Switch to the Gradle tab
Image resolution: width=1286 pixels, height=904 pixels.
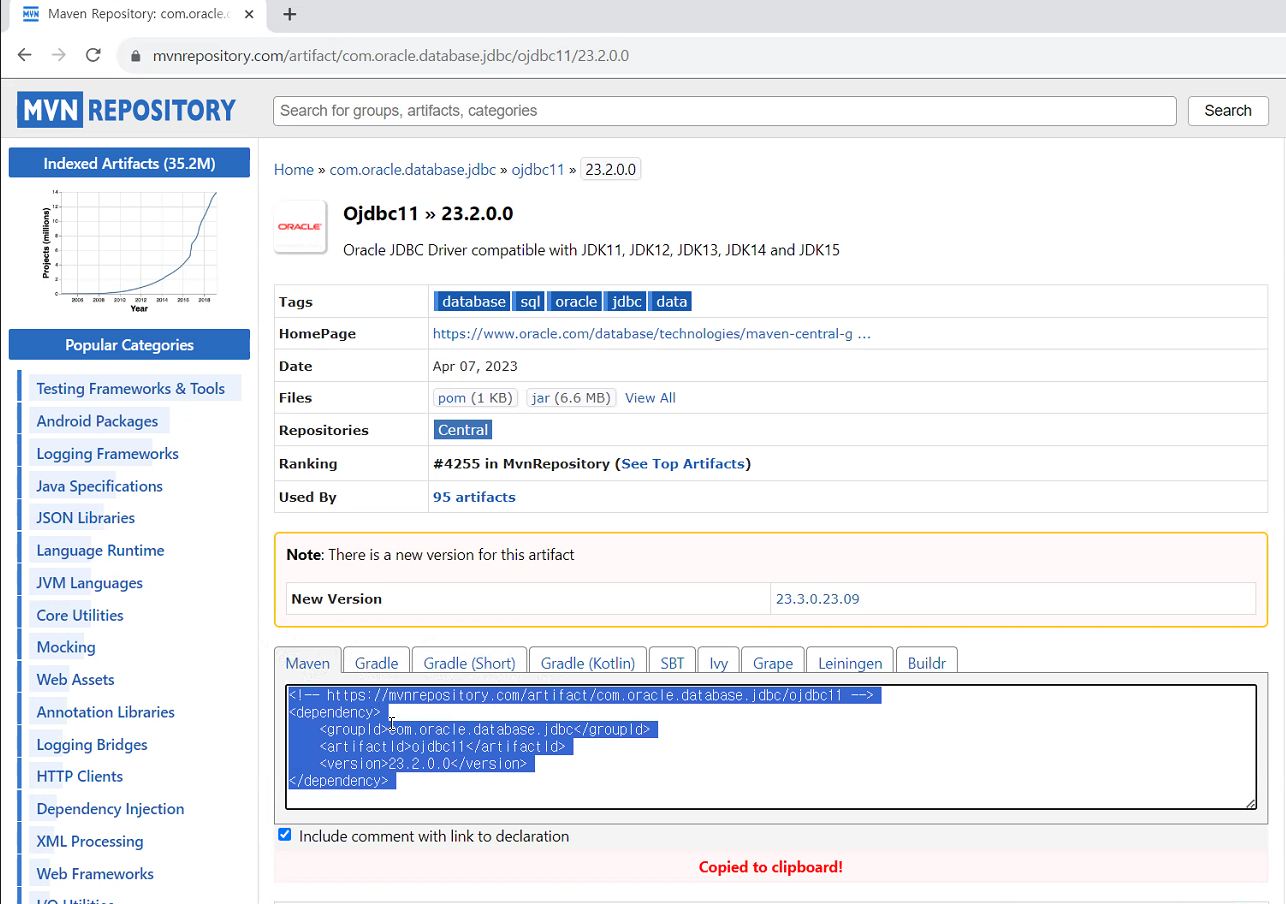coord(377,662)
